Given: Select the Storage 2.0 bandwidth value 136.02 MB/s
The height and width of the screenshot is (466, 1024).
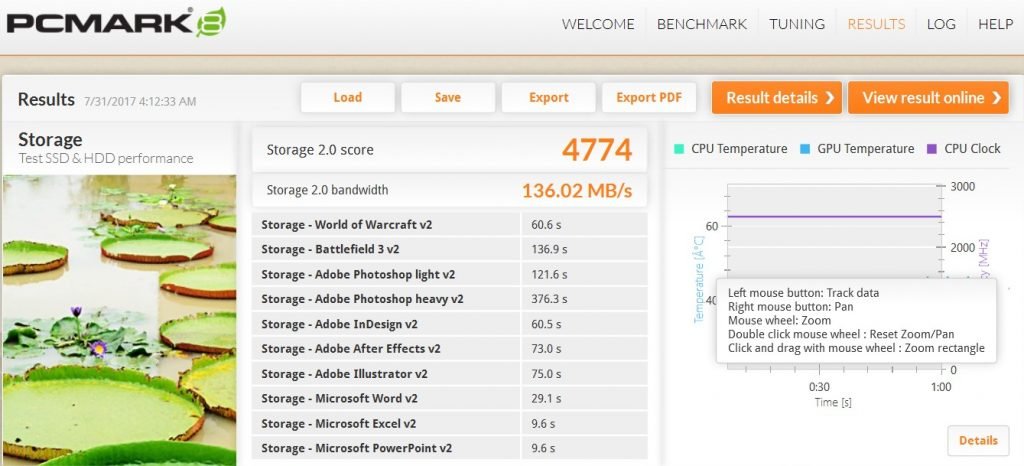Looking at the screenshot, I should [577, 191].
